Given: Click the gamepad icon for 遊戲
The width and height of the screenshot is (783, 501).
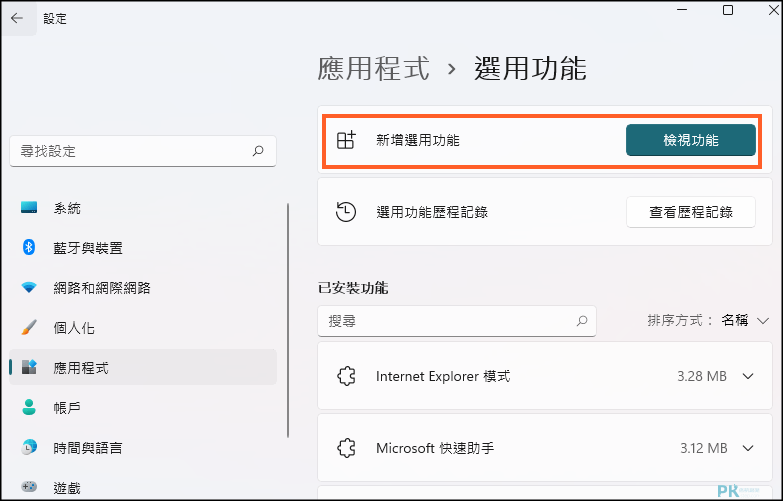Looking at the screenshot, I should point(29,487).
